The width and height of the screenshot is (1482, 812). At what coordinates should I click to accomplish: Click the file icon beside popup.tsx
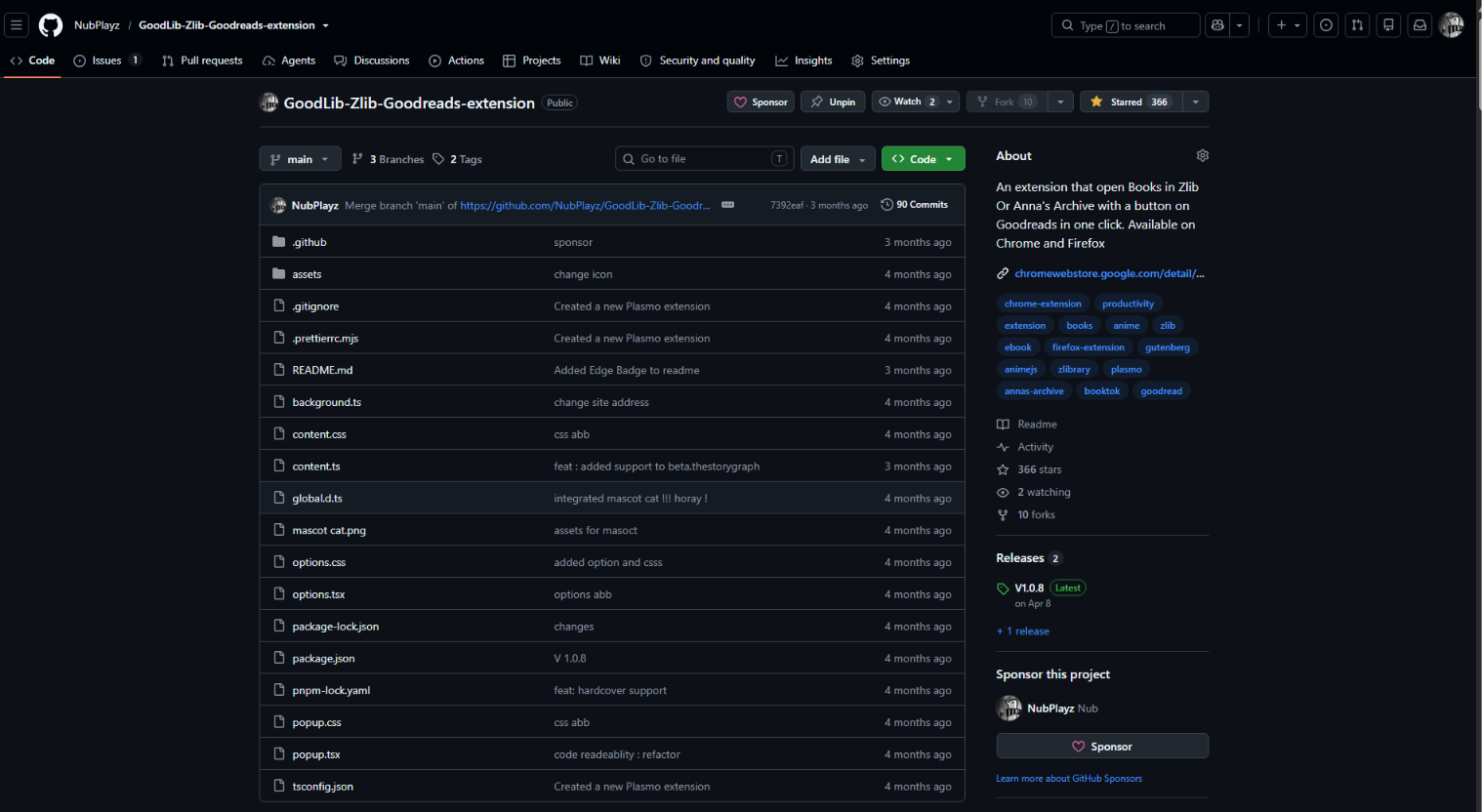[x=279, y=754]
